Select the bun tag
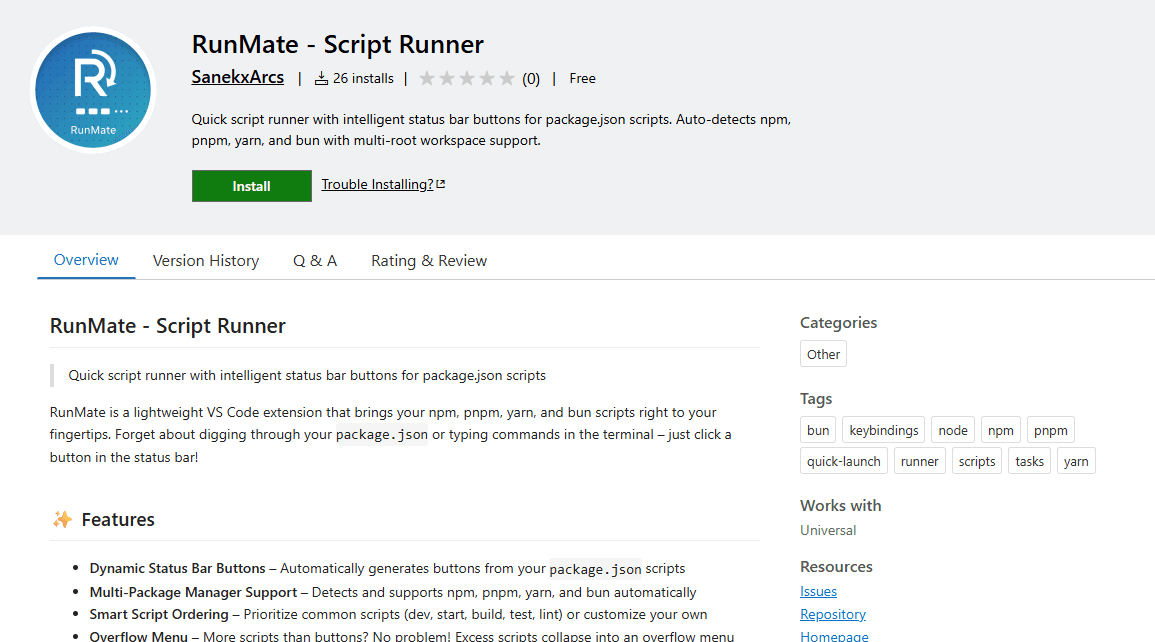Viewport: 1155px width, 642px height. (x=818, y=430)
